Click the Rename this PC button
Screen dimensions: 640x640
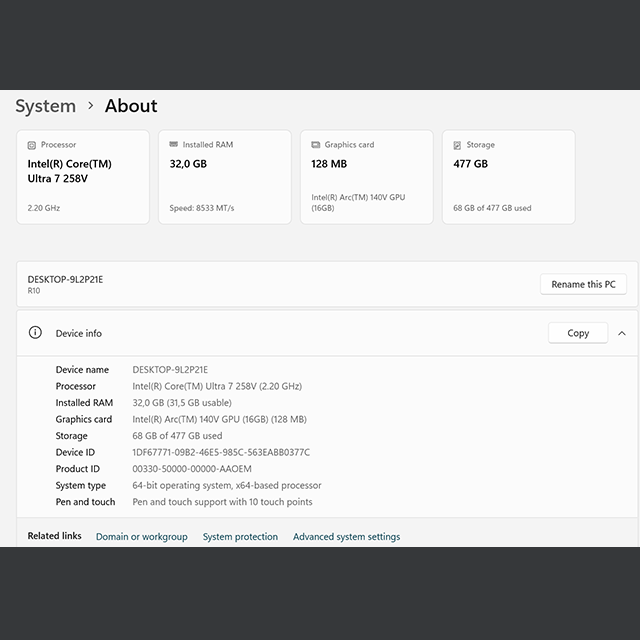pos(583,284)
